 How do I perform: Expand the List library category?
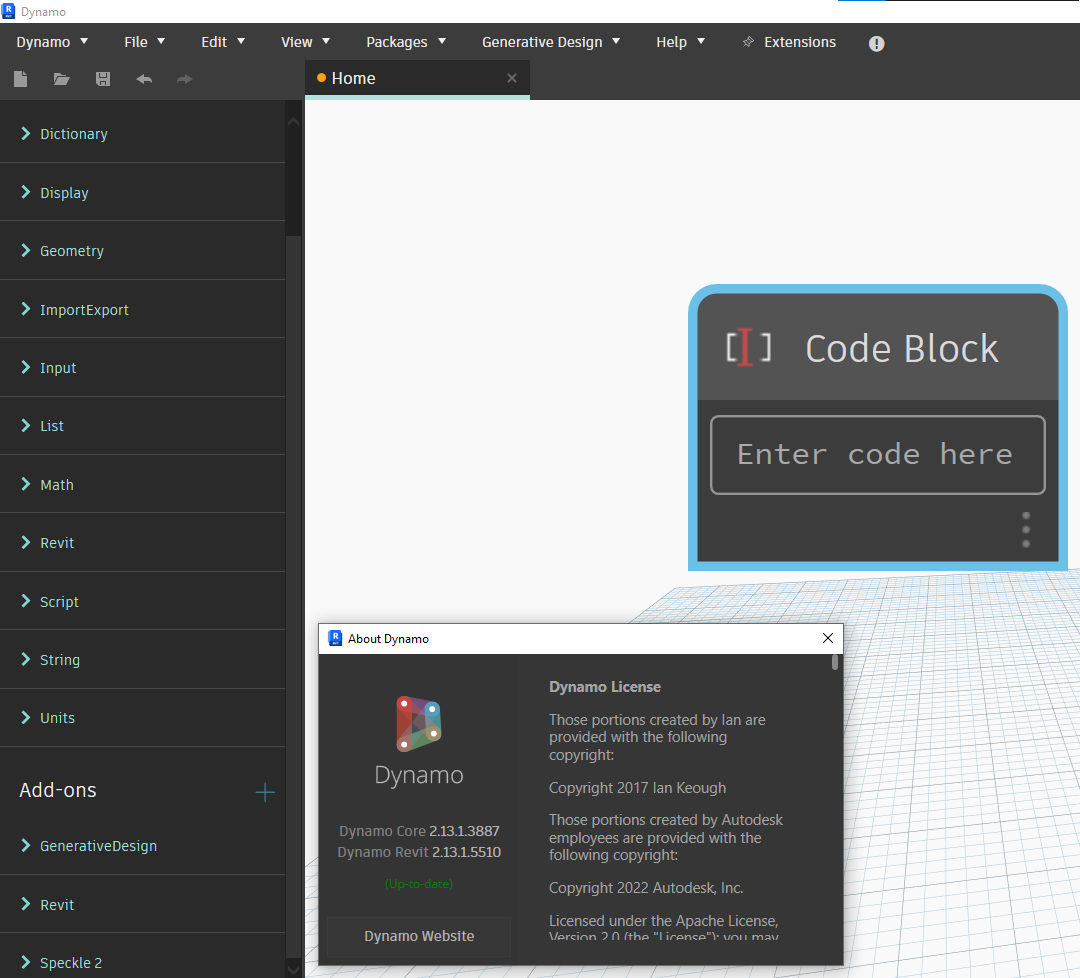(143, 426)
